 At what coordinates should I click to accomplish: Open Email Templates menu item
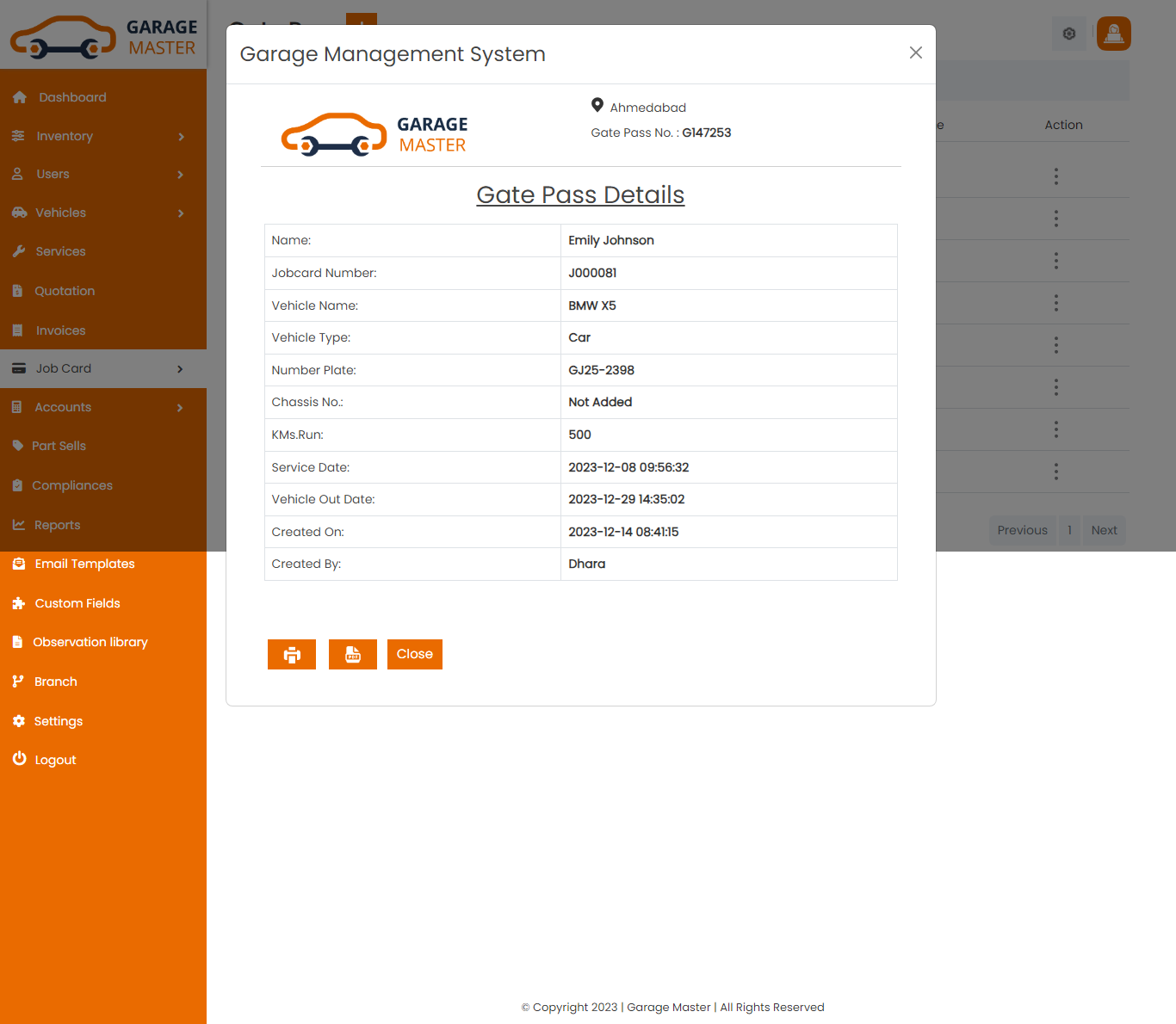84,564
